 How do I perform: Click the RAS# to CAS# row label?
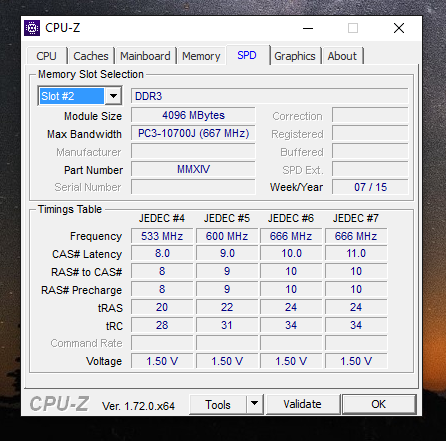pyautogui.click(x=87, y=272)
